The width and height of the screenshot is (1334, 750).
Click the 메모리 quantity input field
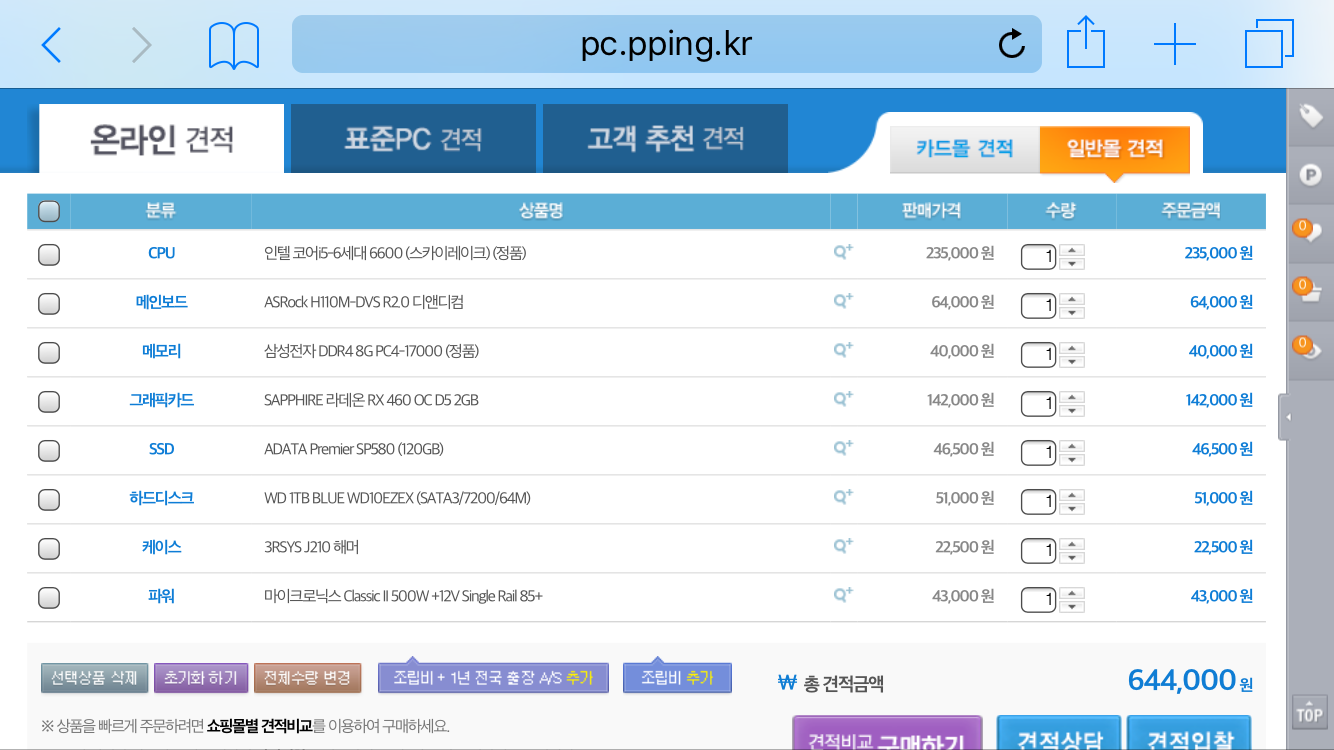click(x=1038, y=355)
